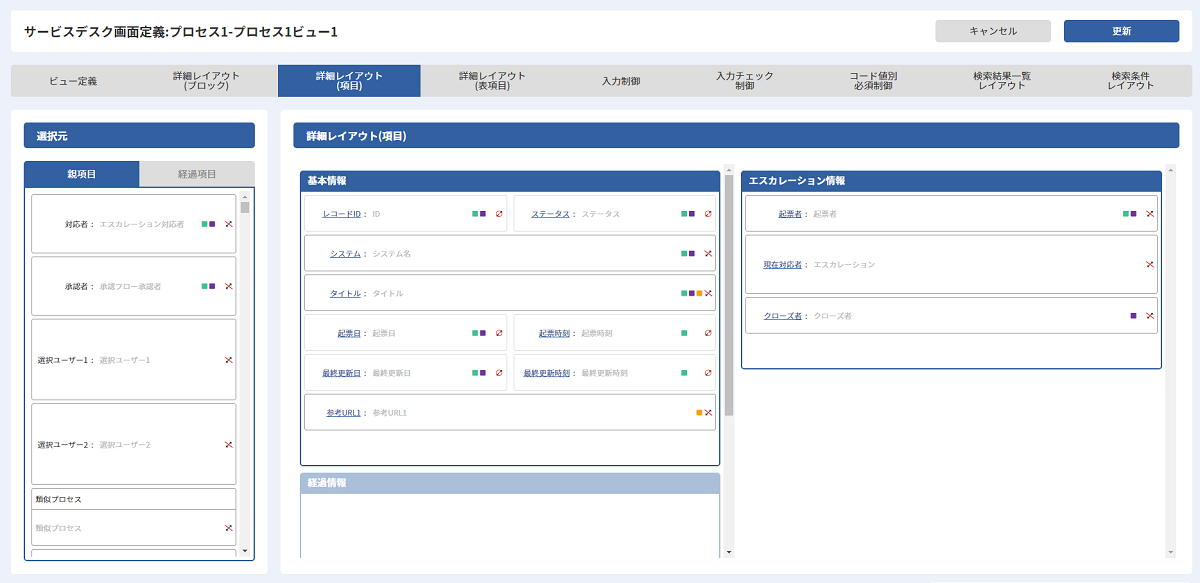This screenshot has width=1200, height=583.
Task: Click the purple square on the システム row
Action: (x=692, y=254)
